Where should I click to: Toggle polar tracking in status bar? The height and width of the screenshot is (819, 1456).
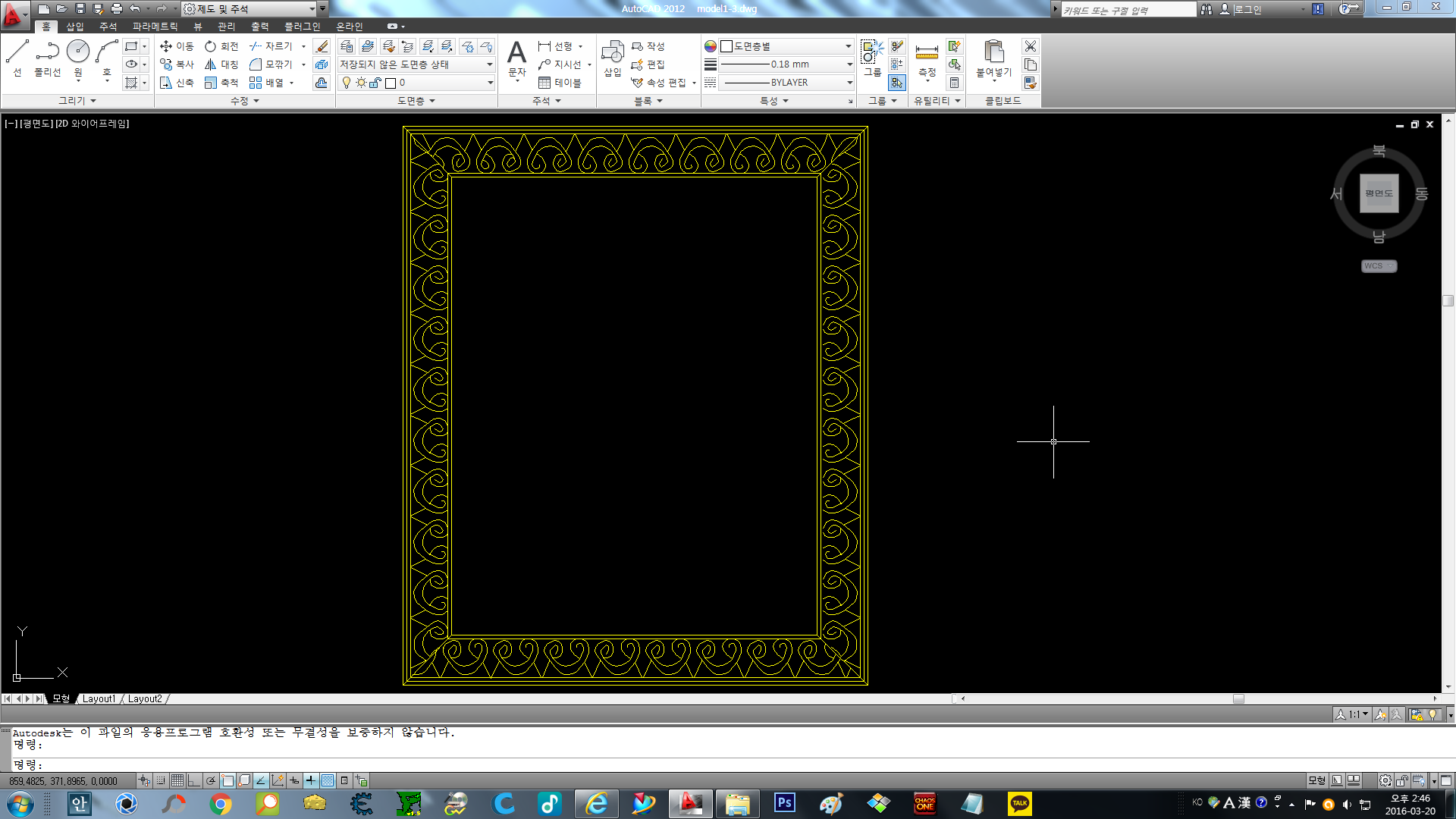point(211,780)
